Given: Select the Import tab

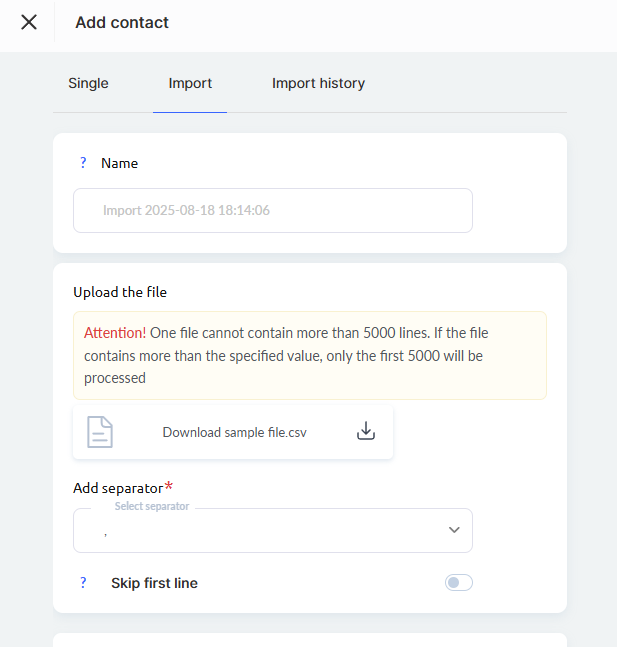Looking at the screenshot, I should (x=190, y=83).
